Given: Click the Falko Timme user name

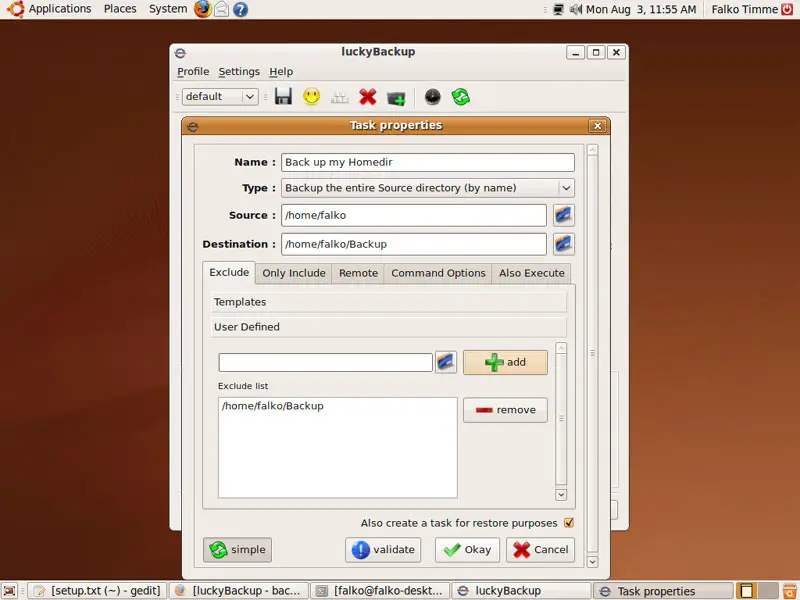Looking at the screenshot, I should tap(744, 9).
